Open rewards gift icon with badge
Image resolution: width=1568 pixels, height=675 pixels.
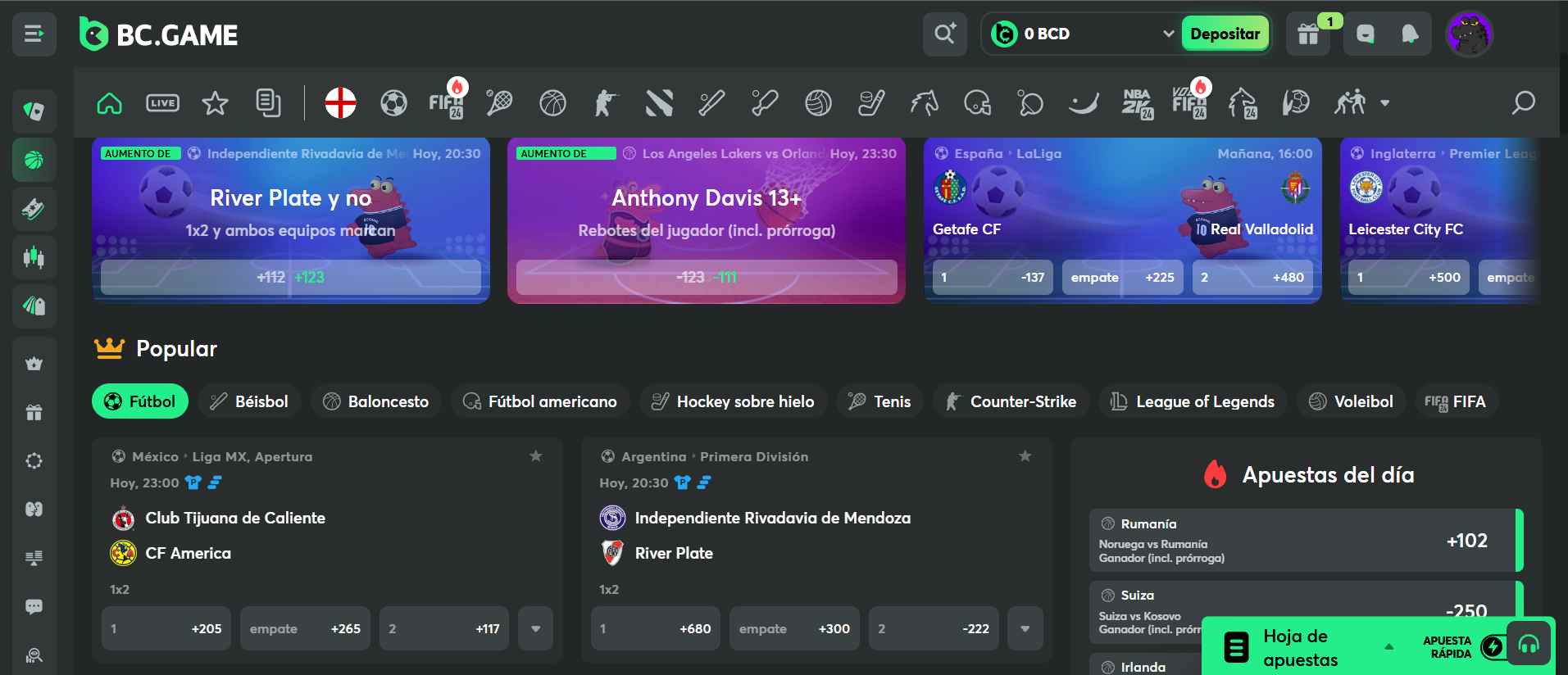point(1308,34)
